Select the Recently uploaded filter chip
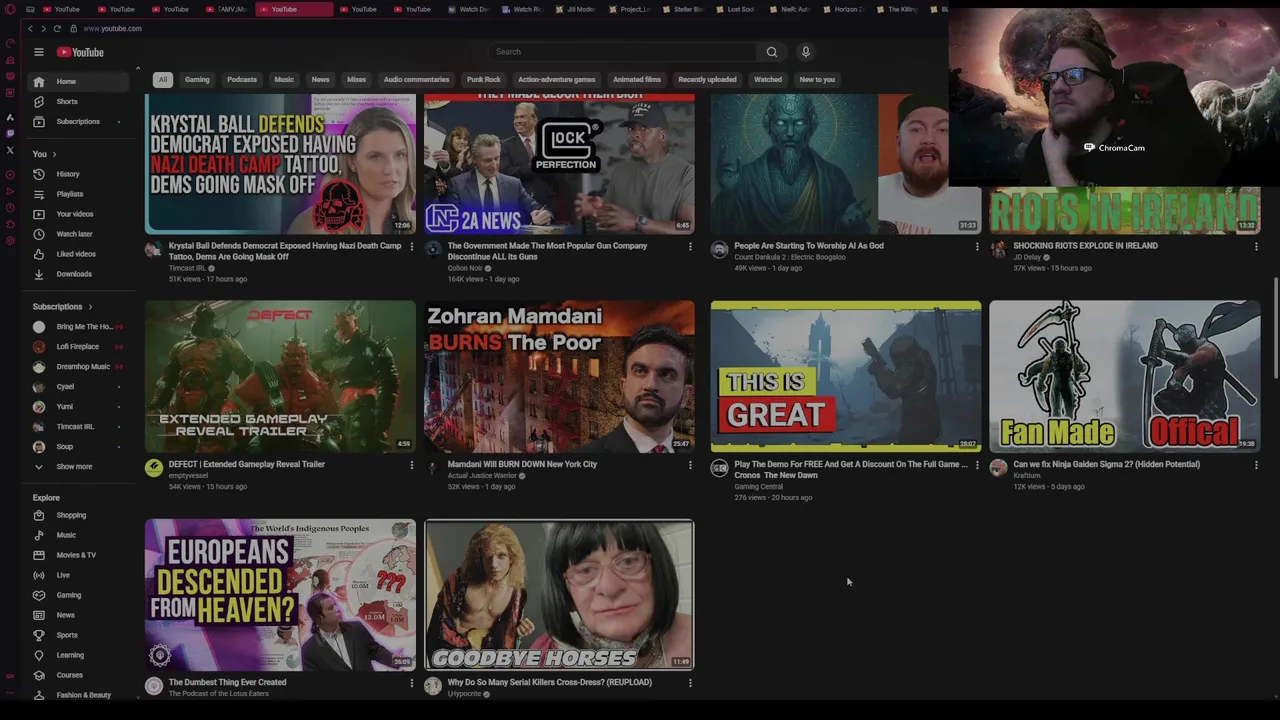This screenshot has width=1280, height=720. pos(707,79)
